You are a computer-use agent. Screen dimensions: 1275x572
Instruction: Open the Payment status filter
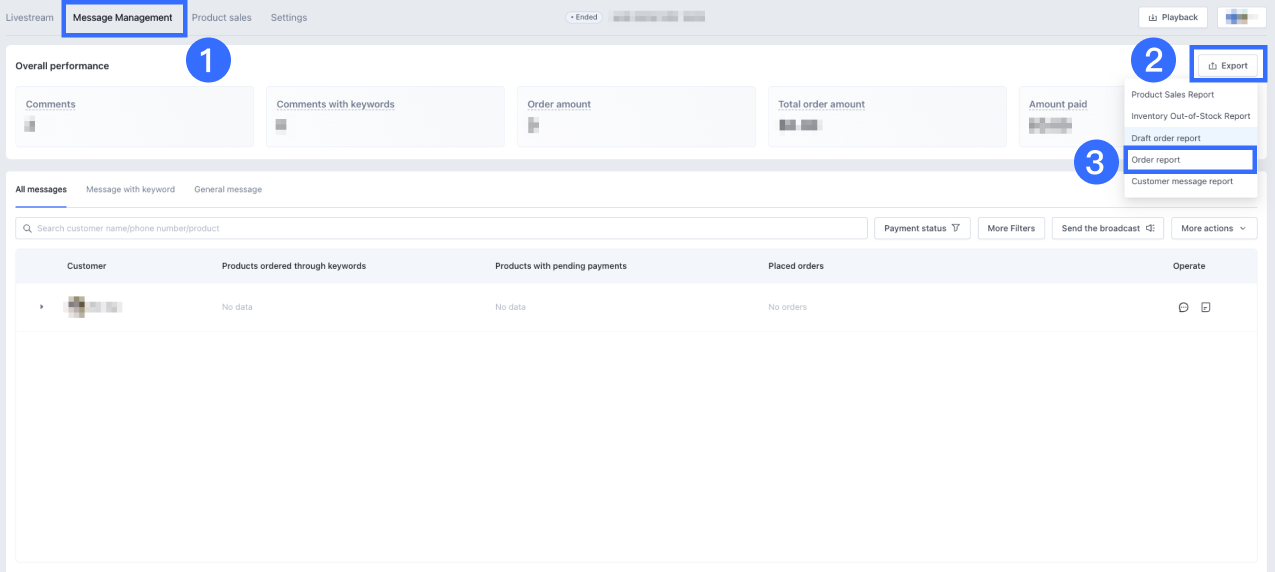(921, 228)
